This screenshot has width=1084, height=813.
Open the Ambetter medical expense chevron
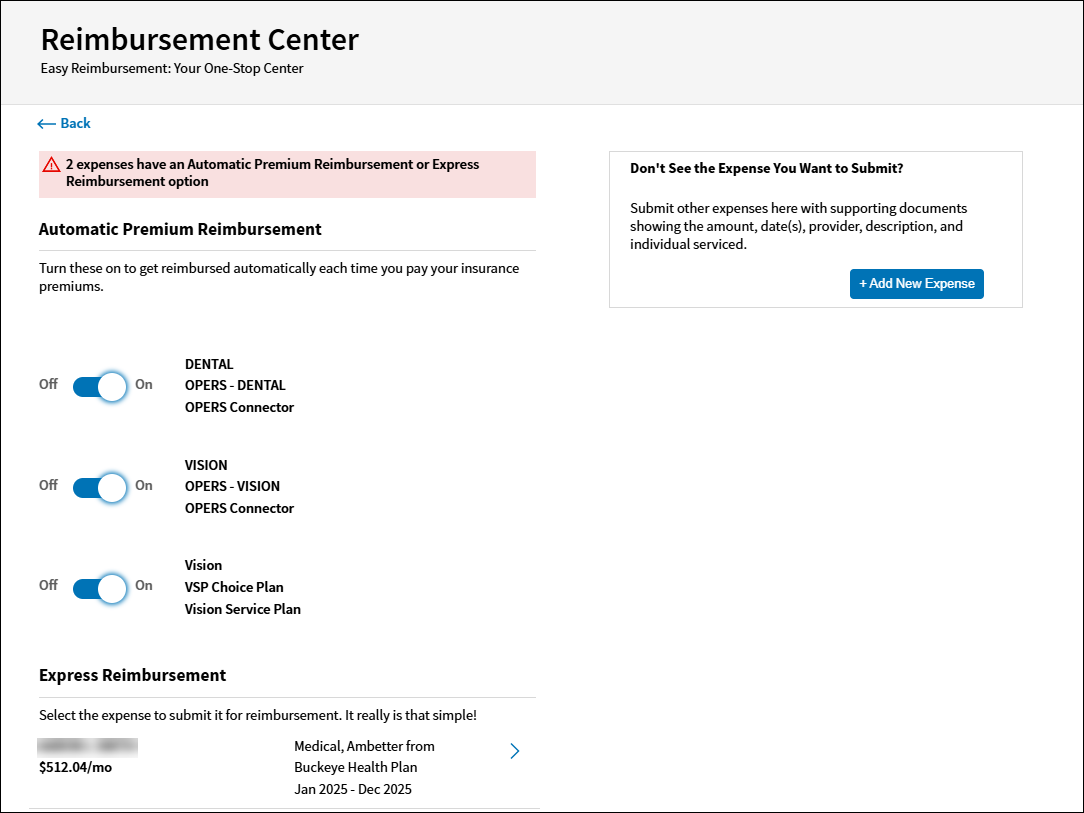(514, 751)
